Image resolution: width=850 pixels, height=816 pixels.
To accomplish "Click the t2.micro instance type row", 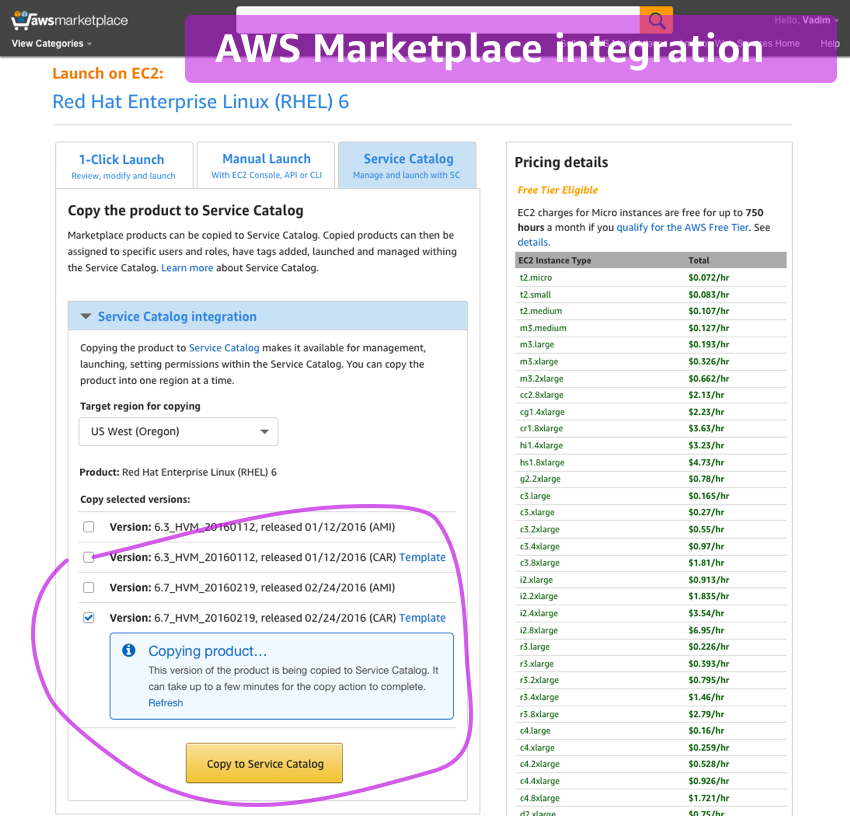I will pos(651,278).
